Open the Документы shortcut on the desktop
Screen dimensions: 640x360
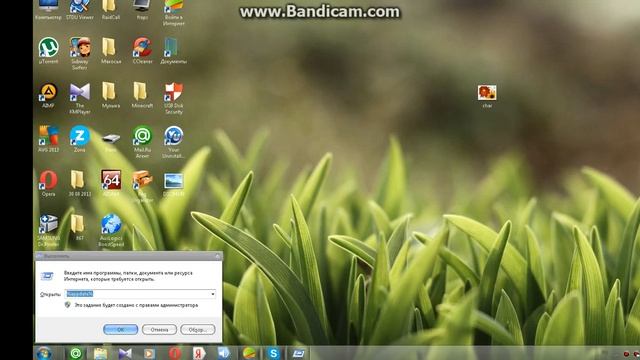click(x=173, y=50)
